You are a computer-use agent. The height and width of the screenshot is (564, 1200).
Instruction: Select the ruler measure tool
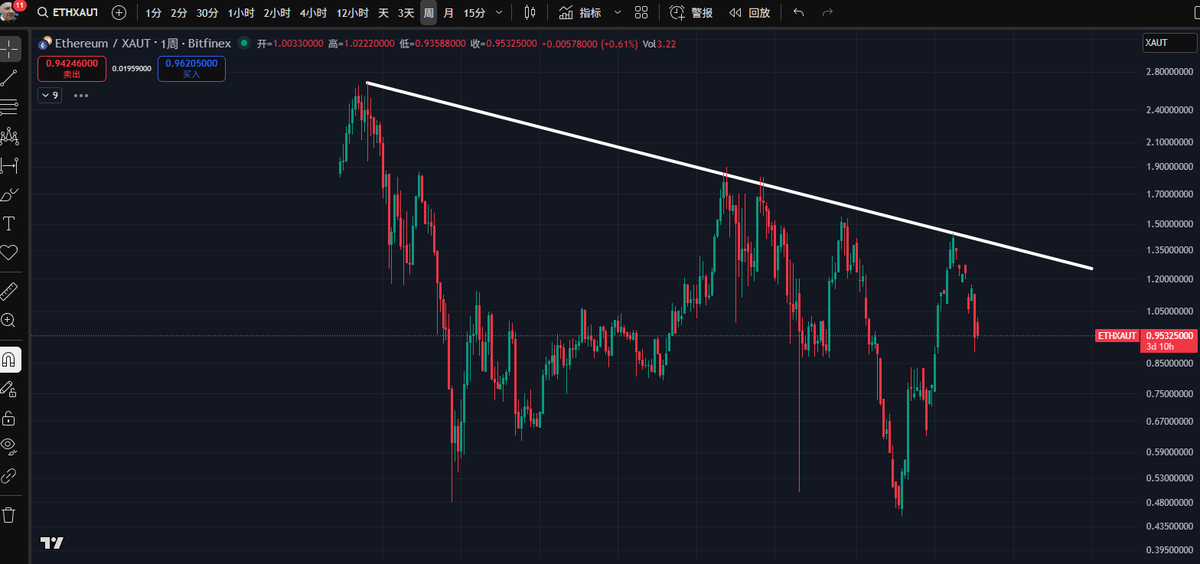(x=9, y=291)
